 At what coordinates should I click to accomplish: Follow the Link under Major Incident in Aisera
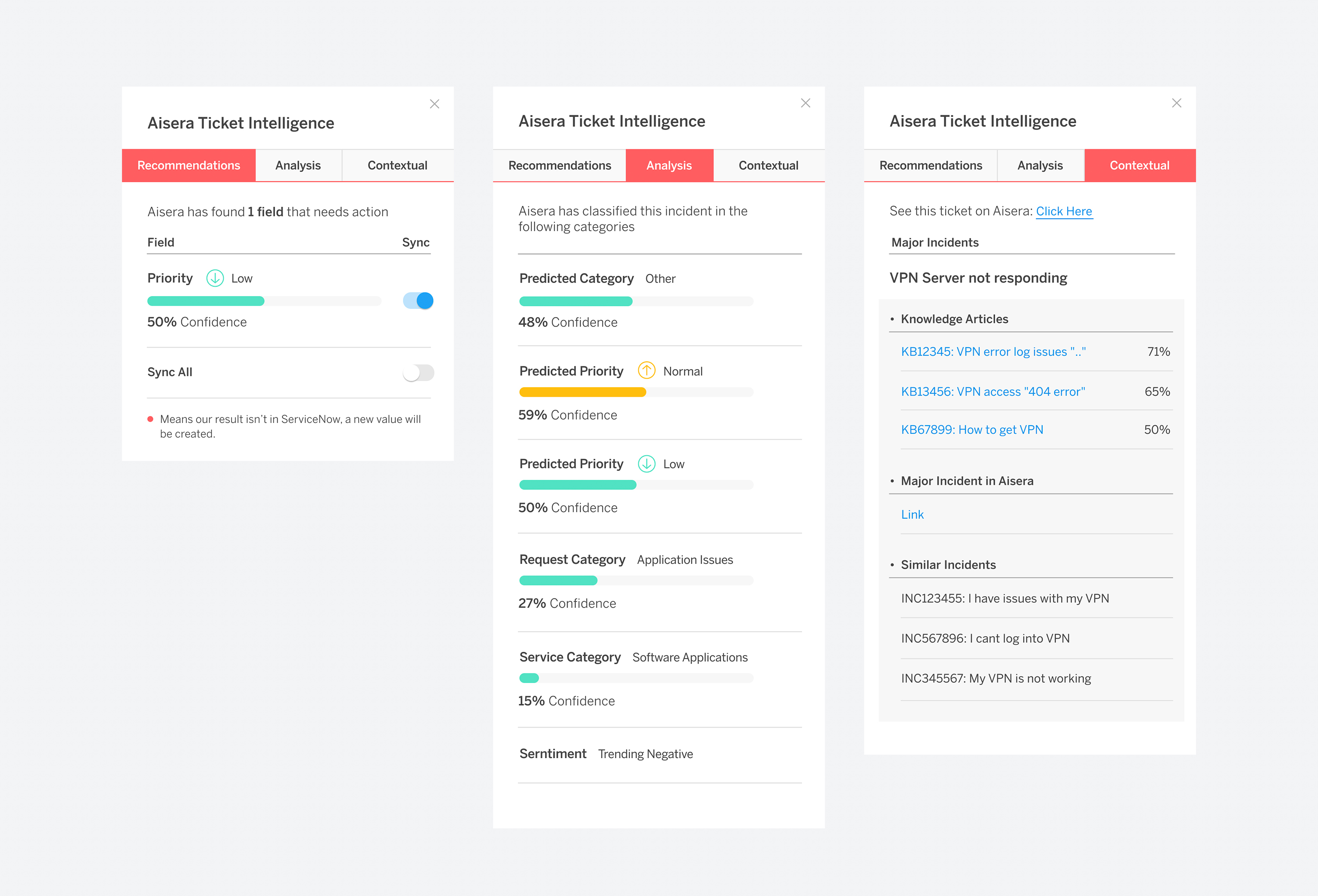tap(912, 515)
